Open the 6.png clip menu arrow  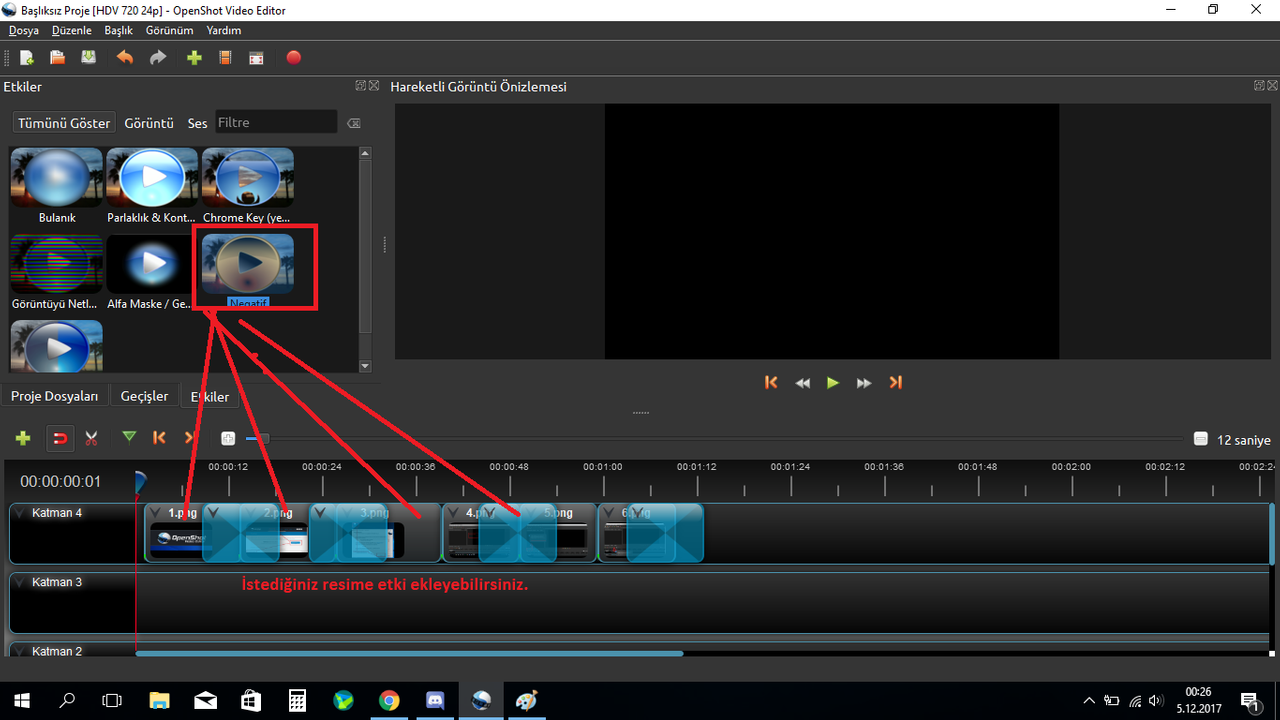[x=607, y=513]
